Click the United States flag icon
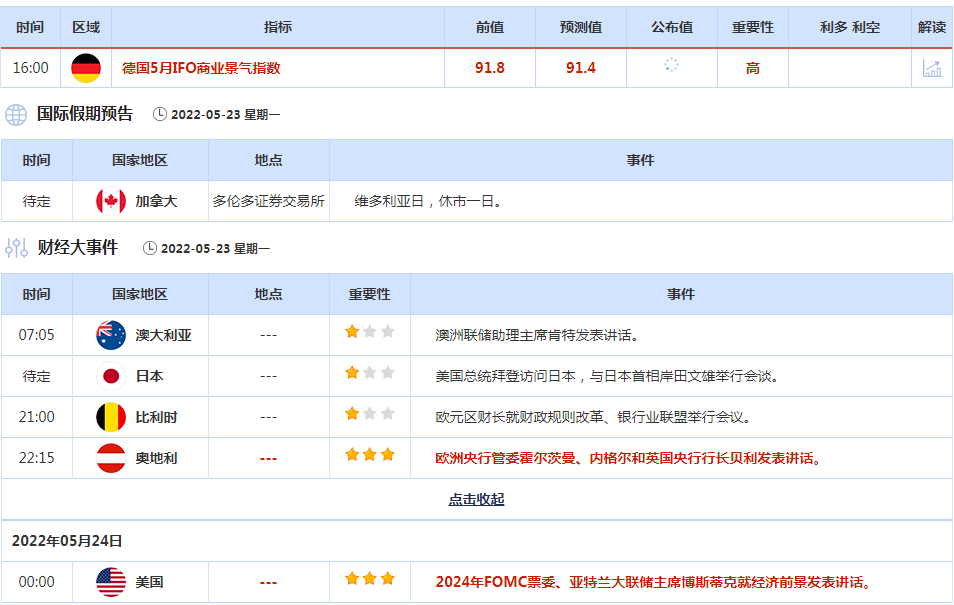Screen dimensions: 954x605 [110, 582]
